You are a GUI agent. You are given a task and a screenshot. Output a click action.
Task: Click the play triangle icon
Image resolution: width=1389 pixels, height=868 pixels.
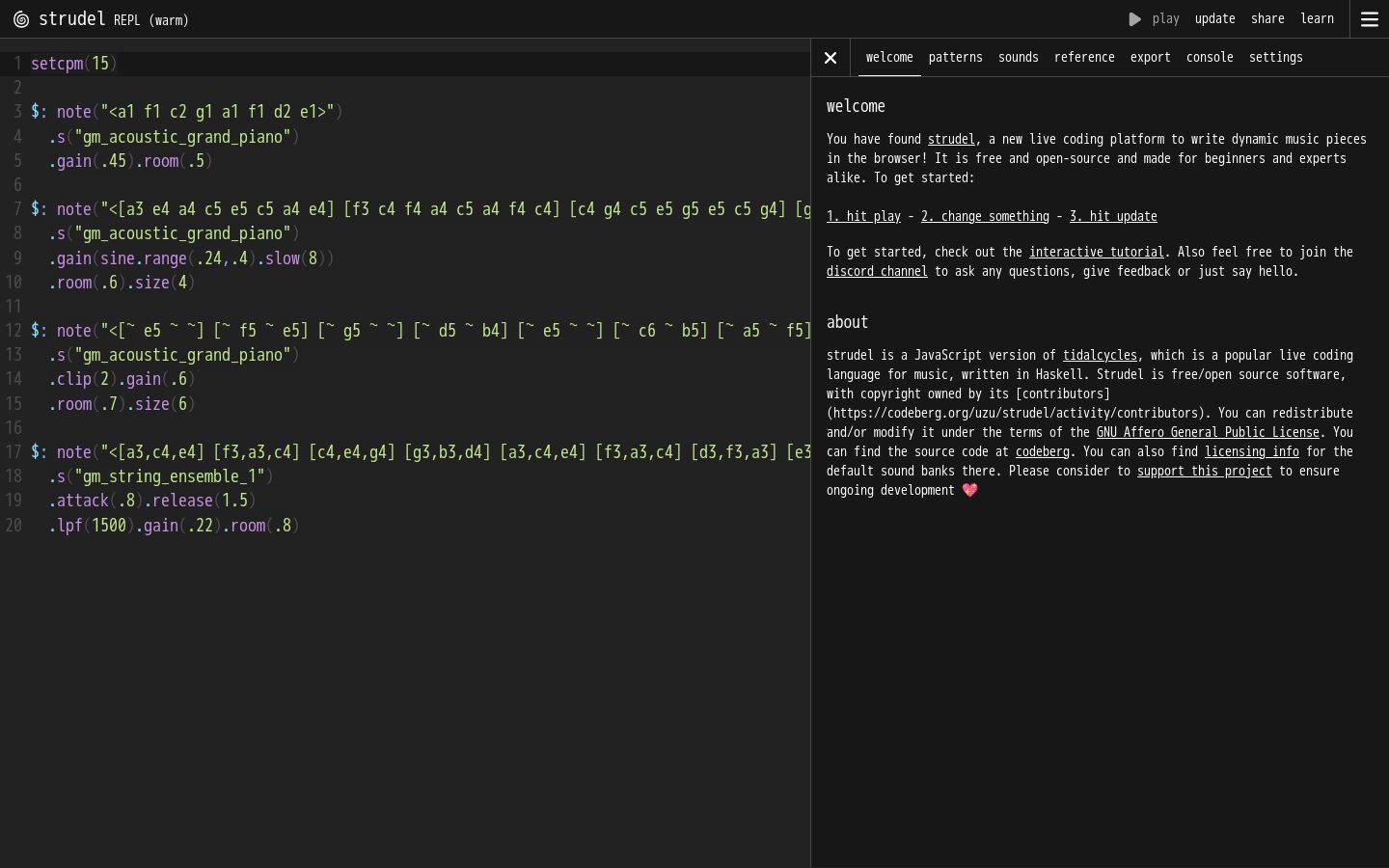pos(1135,19)
